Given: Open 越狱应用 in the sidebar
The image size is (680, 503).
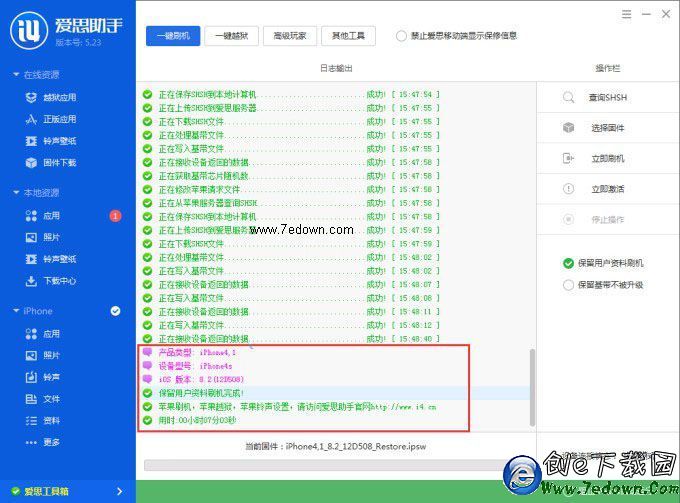Looking at the screenshot, I should [59, 98].
